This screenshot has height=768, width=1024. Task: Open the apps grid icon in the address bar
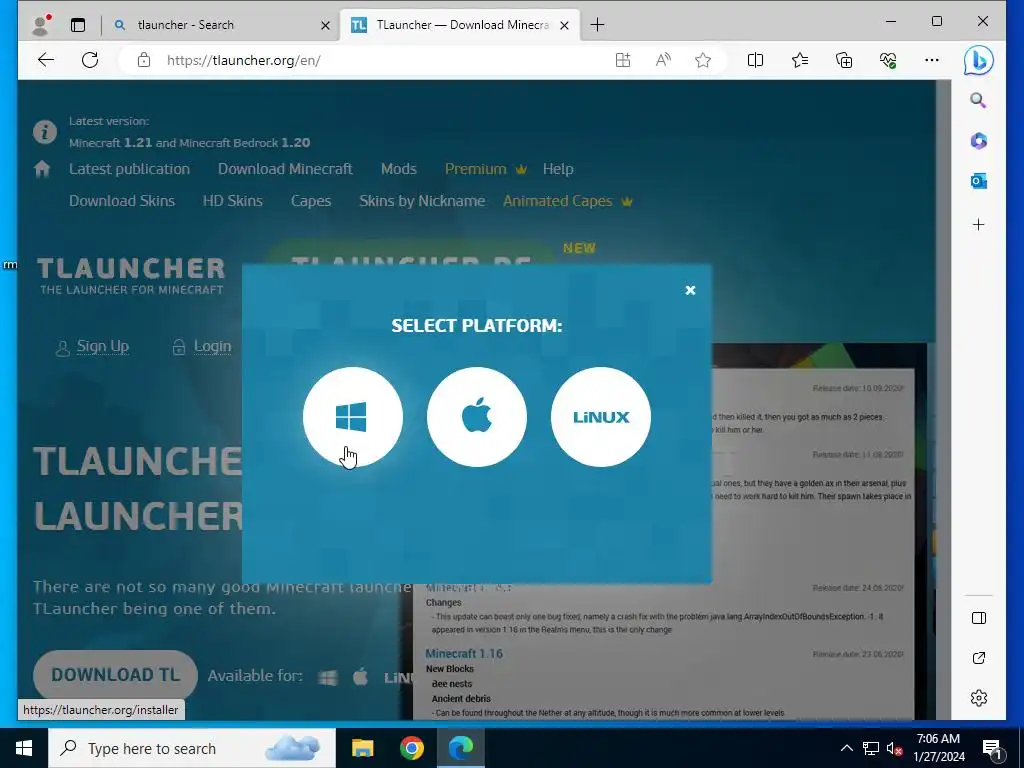tap(623, 60)
